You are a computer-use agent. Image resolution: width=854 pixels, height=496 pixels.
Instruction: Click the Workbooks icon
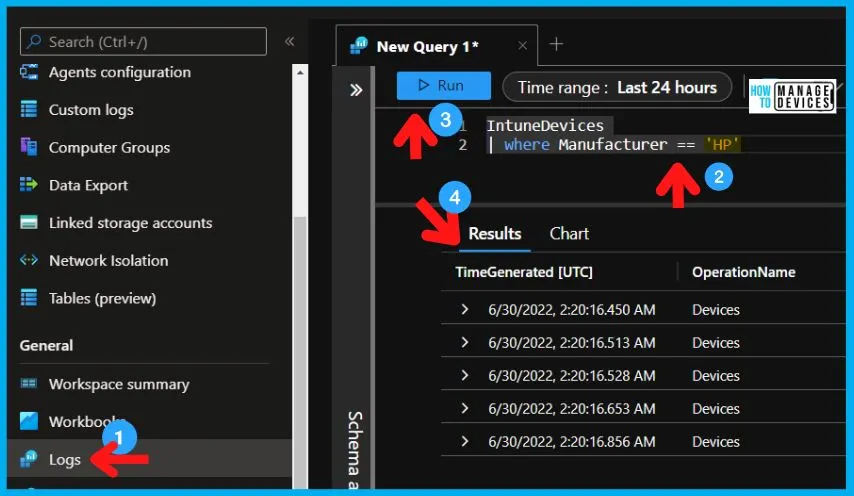coord(29,421)
